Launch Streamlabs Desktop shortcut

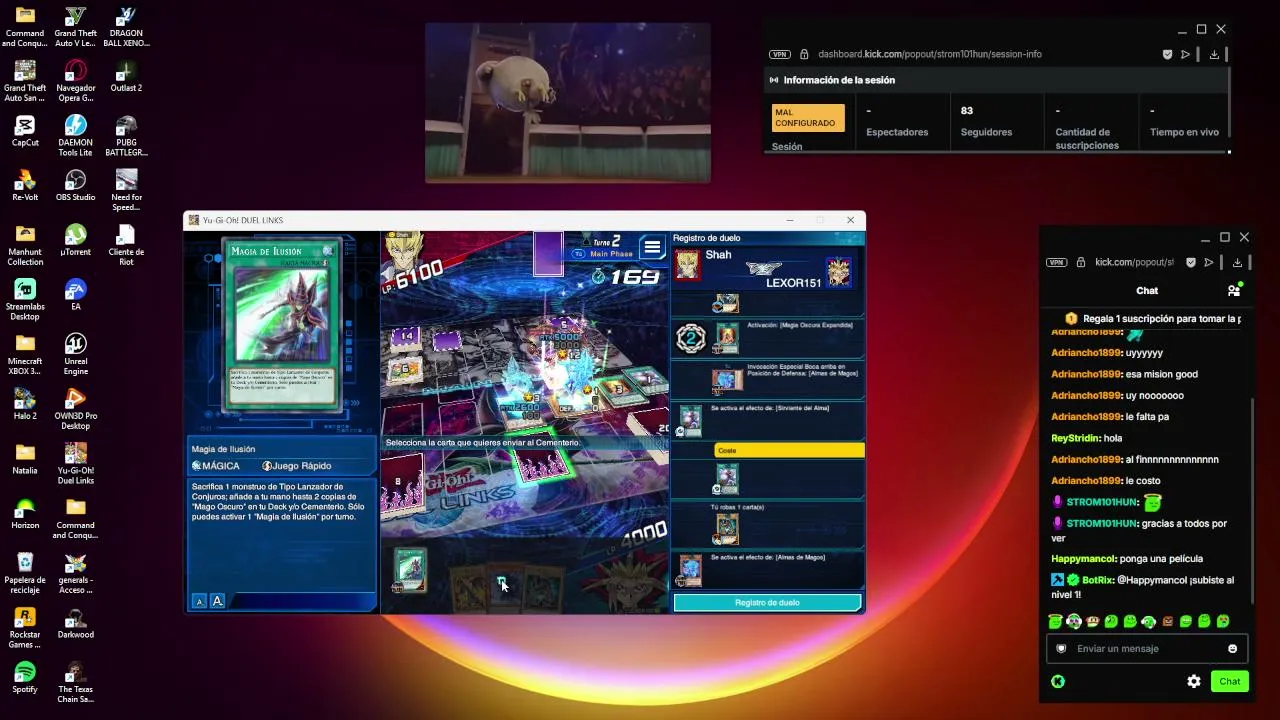(25, 300)
